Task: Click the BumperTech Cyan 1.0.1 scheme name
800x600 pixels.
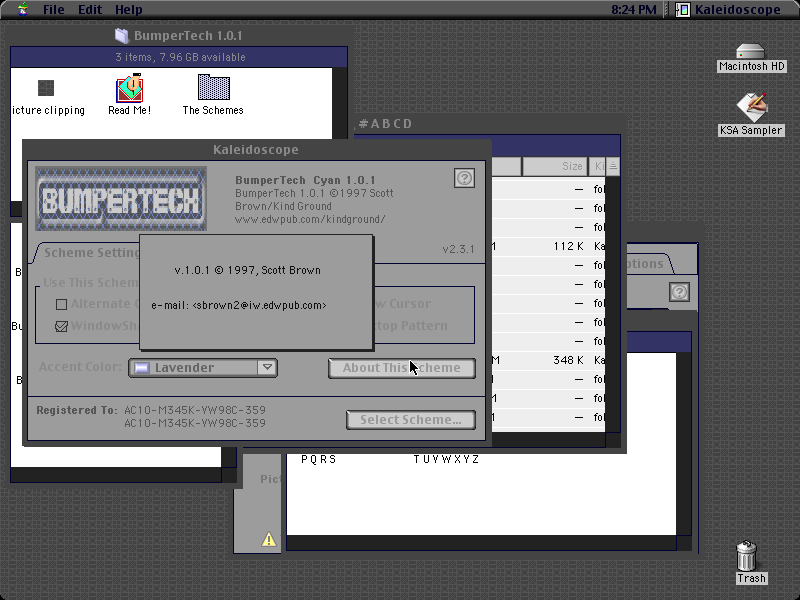Action: [x=305, y=180]
